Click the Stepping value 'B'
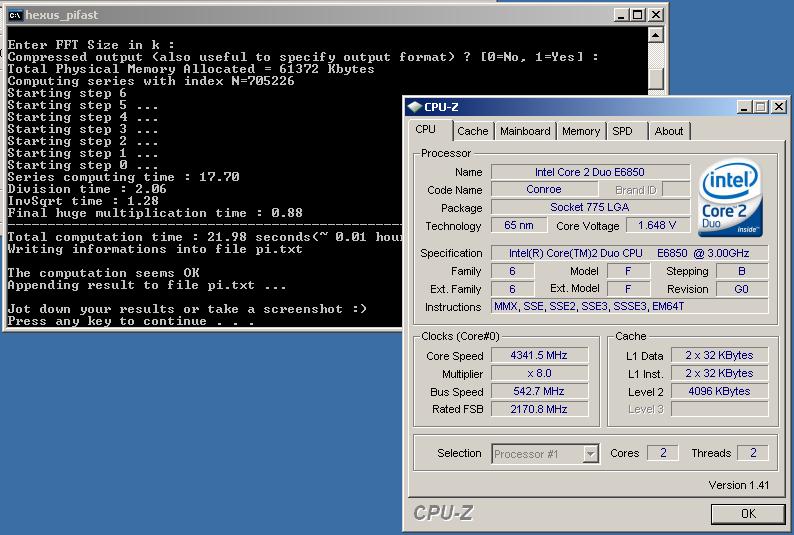The image size is (794, 535). coord(742,271)
